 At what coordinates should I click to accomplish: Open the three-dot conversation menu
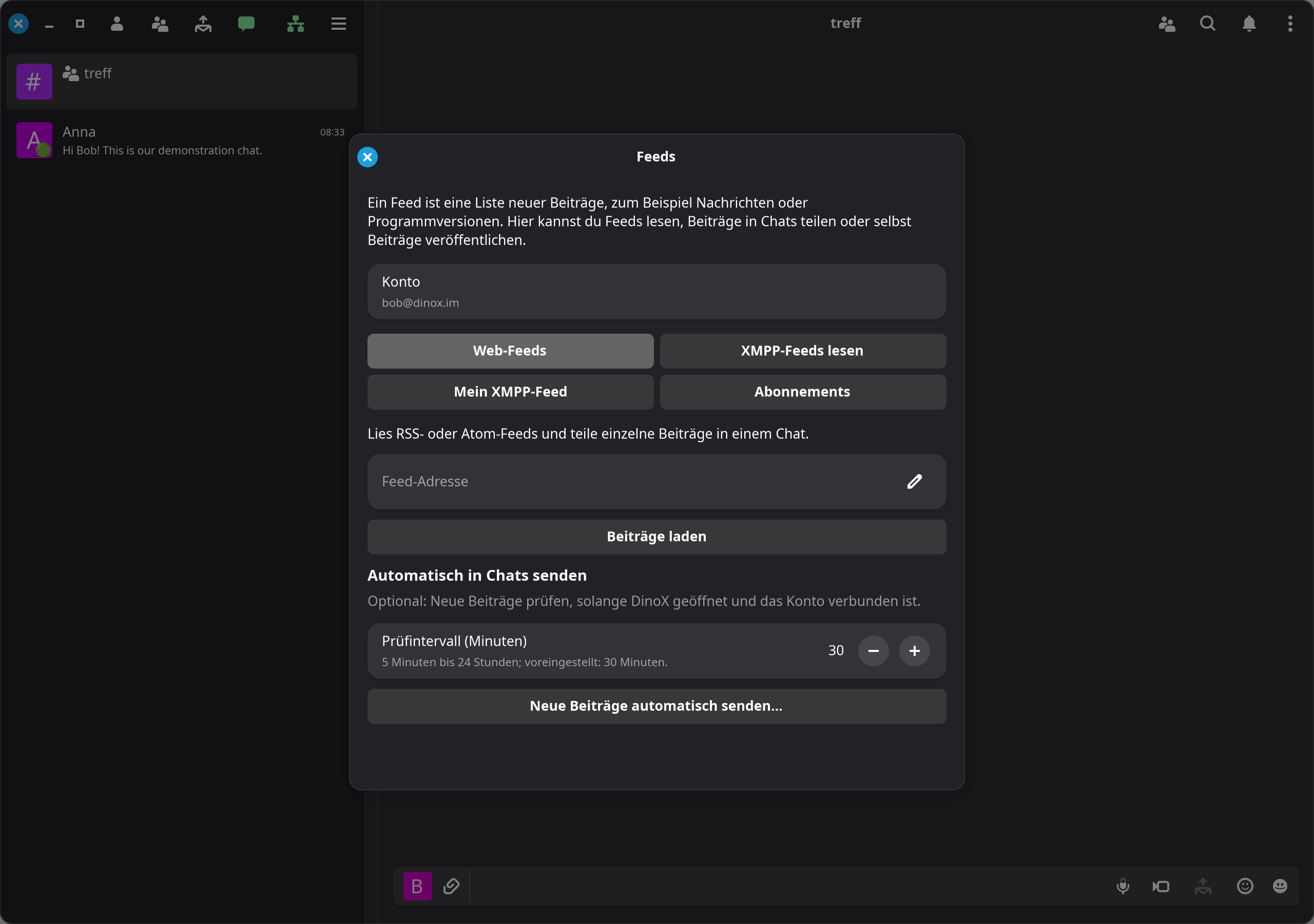click(1290, 24)
